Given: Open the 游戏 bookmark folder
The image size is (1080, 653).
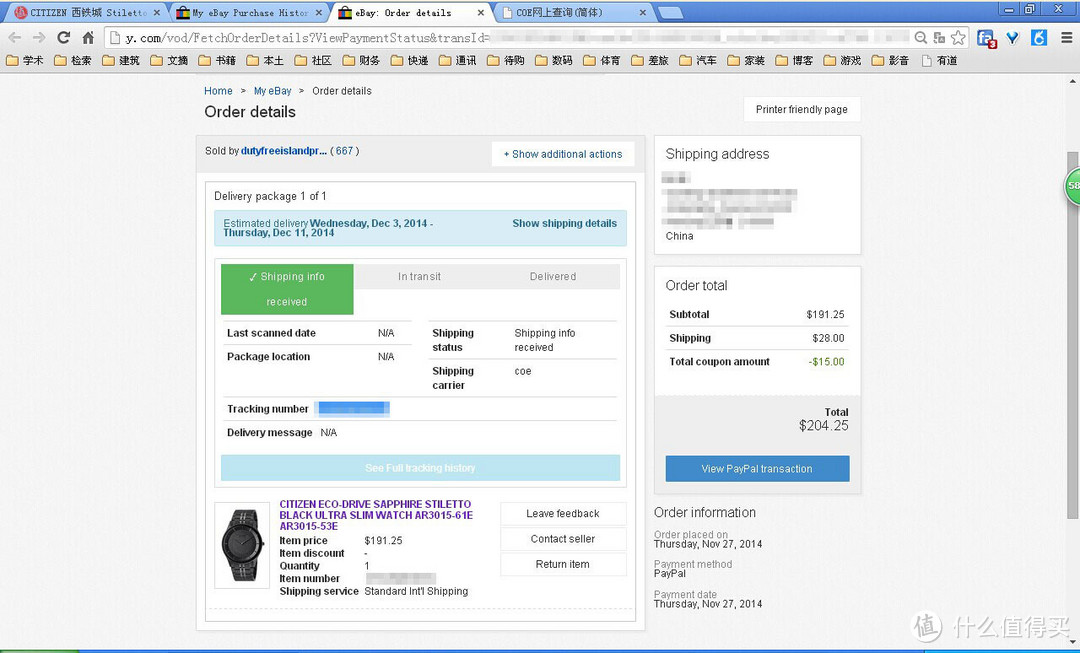Looking at the screenshot, I should [843, 61].
